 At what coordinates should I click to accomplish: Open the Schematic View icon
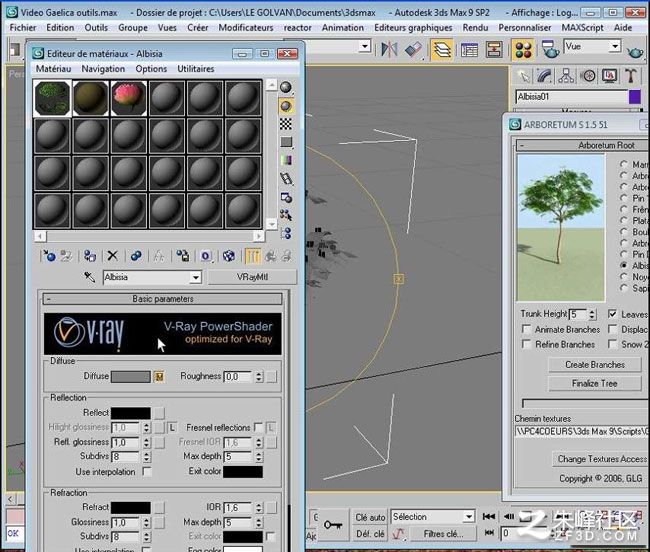pos(493,50)
